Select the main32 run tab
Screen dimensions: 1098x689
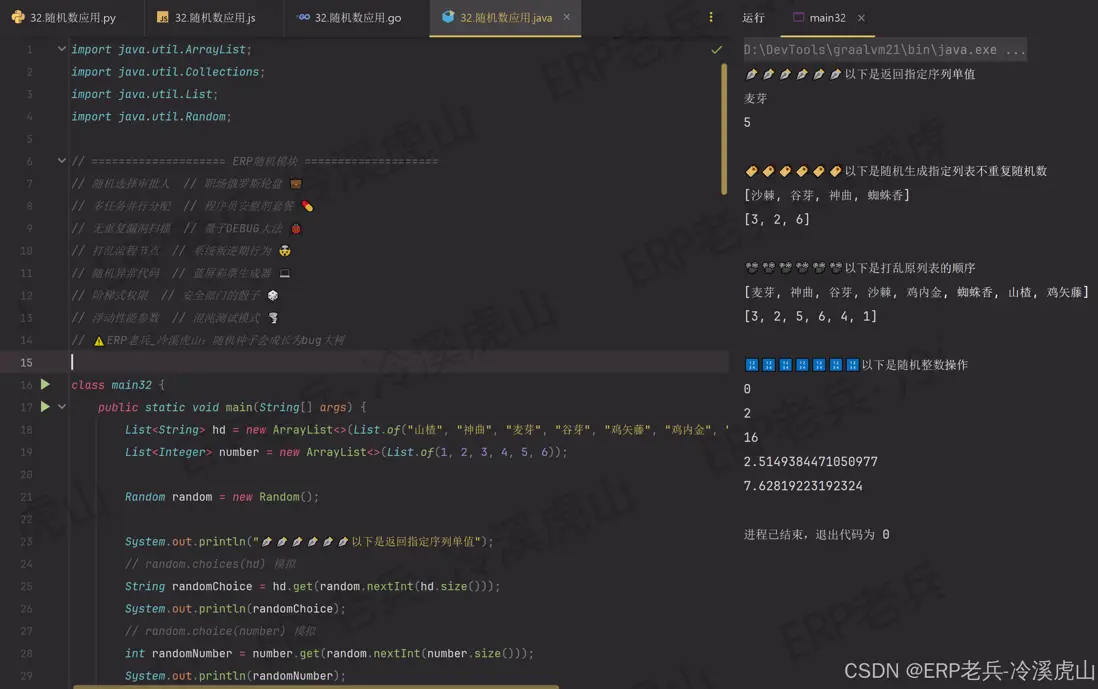(827, 18)
